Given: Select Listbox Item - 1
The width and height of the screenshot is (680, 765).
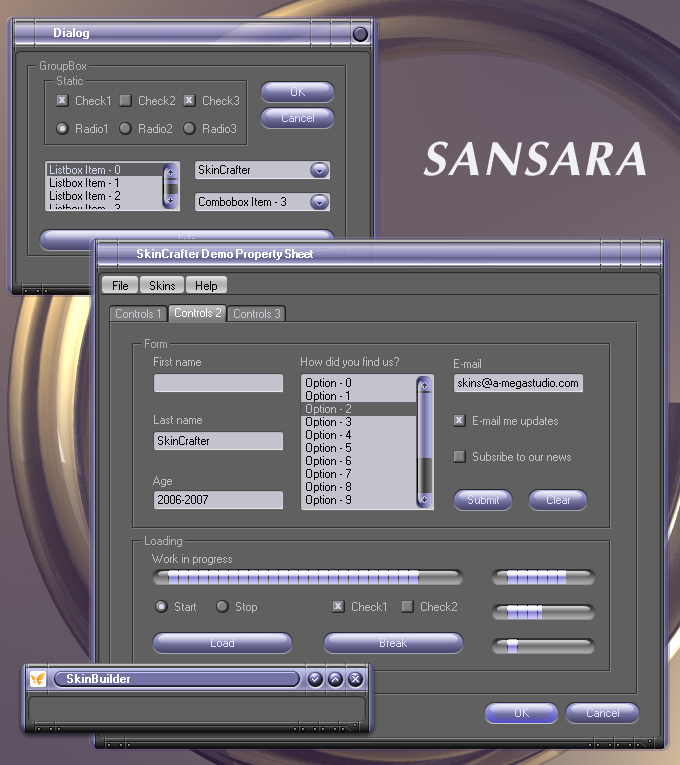Looking at the screenshot, I should [105, 183].
